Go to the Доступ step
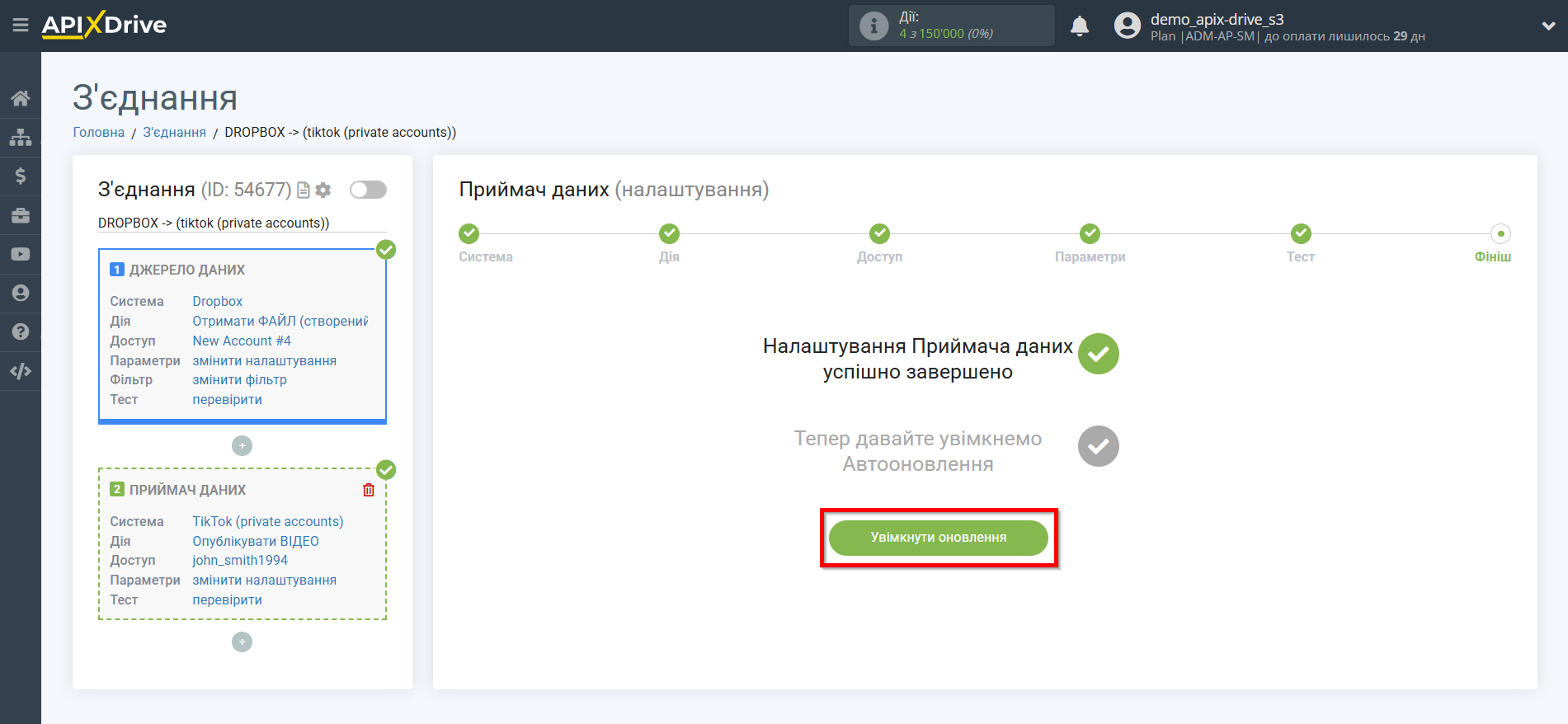Viewport: 1568px width, 724px height. (x=879, y=233)
